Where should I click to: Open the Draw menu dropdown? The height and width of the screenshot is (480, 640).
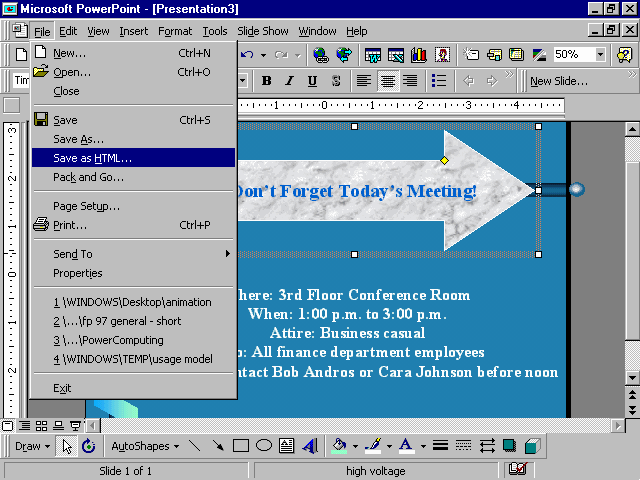tap(32, 446)
